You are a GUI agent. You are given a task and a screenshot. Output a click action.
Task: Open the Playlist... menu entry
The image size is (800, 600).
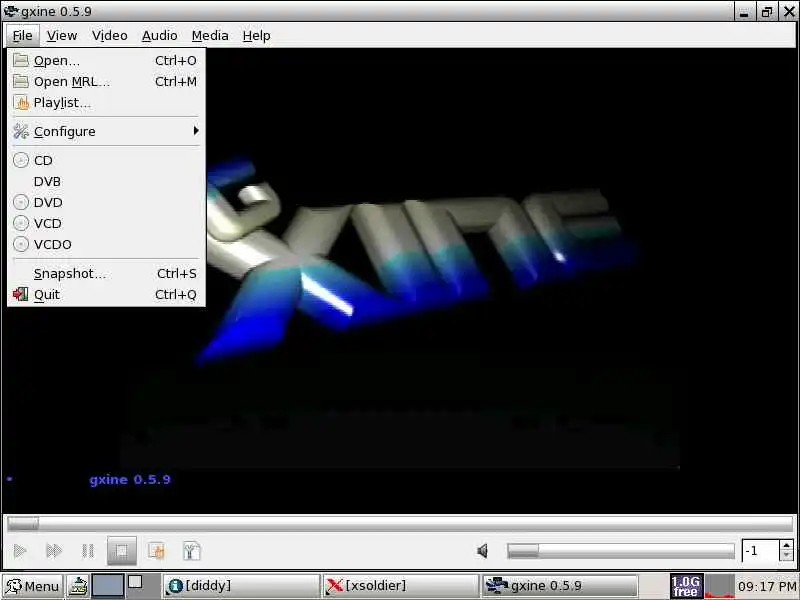(x=106, y=103)
